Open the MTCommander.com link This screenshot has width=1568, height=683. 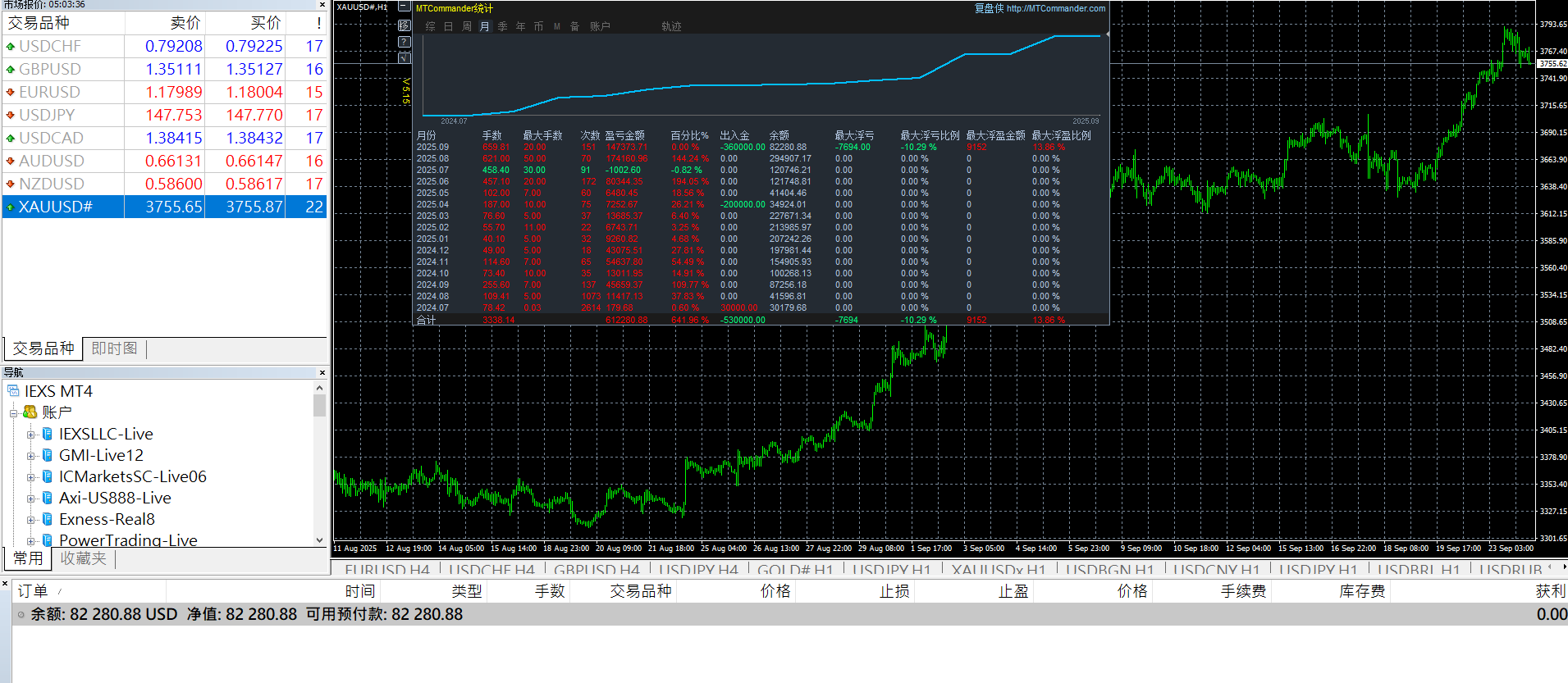click(x=1056, y=8)
